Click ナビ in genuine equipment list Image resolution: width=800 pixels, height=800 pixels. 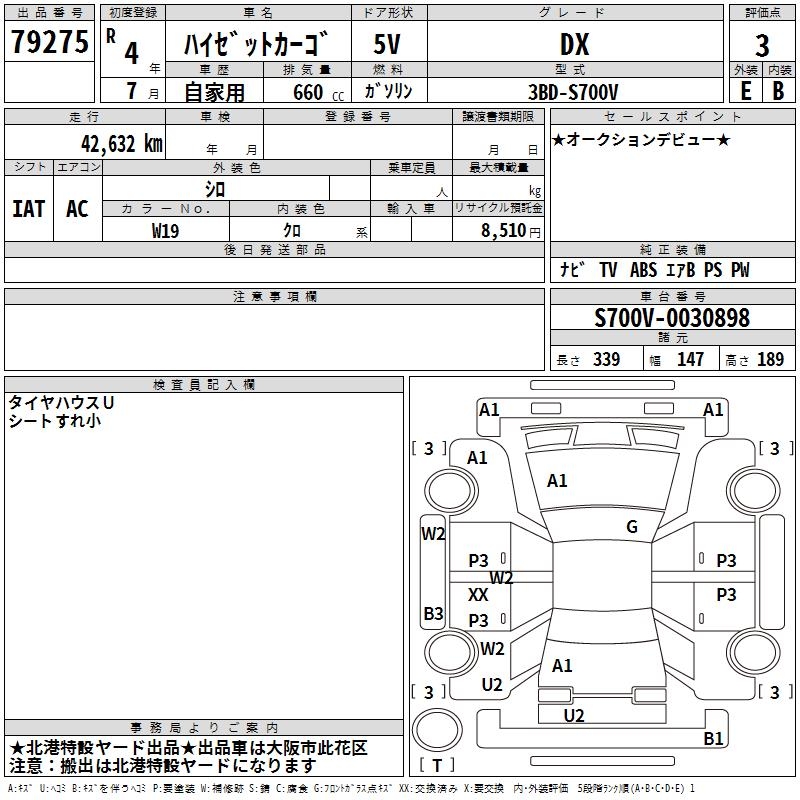[x=572, y=269]
